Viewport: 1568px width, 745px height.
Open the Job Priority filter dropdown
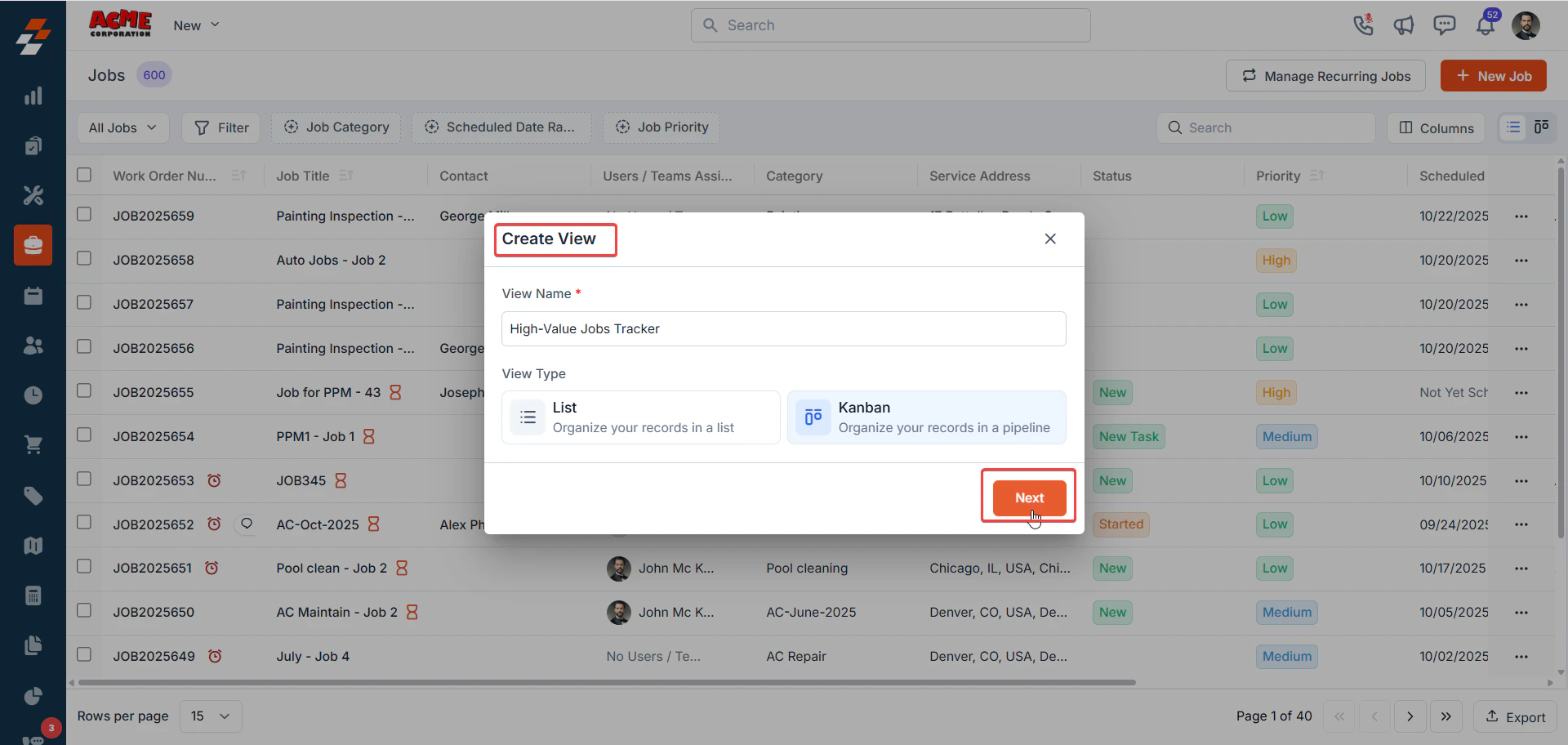point(661,127)
